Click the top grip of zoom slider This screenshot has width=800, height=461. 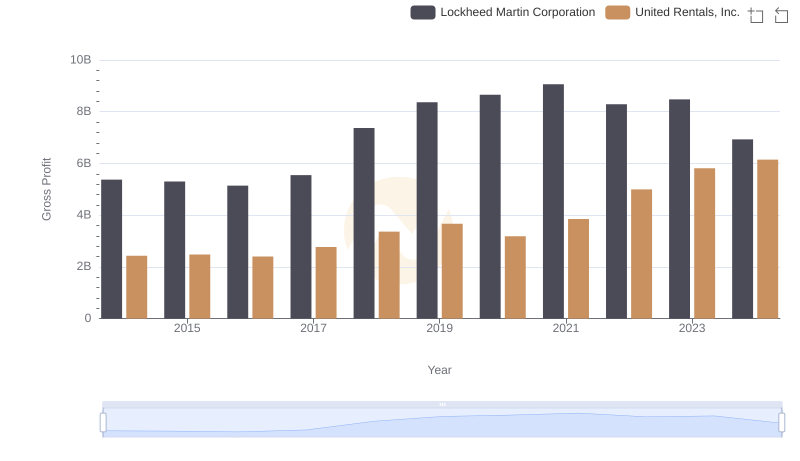(442, 404)
